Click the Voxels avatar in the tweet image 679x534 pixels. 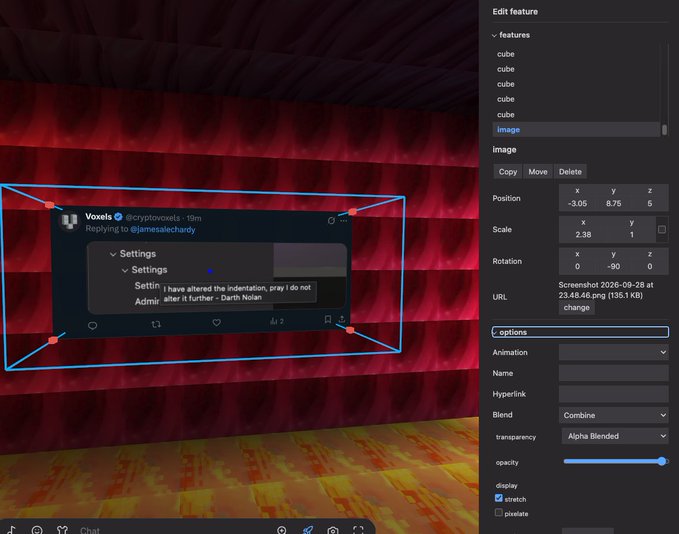(x=69, y=221)
